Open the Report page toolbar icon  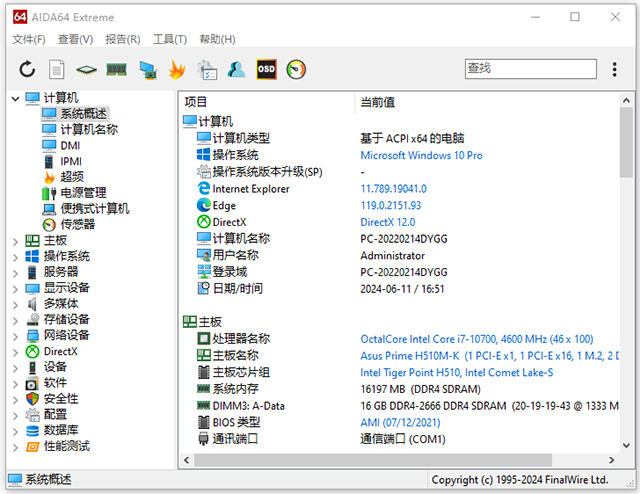(x=57, y=69)
